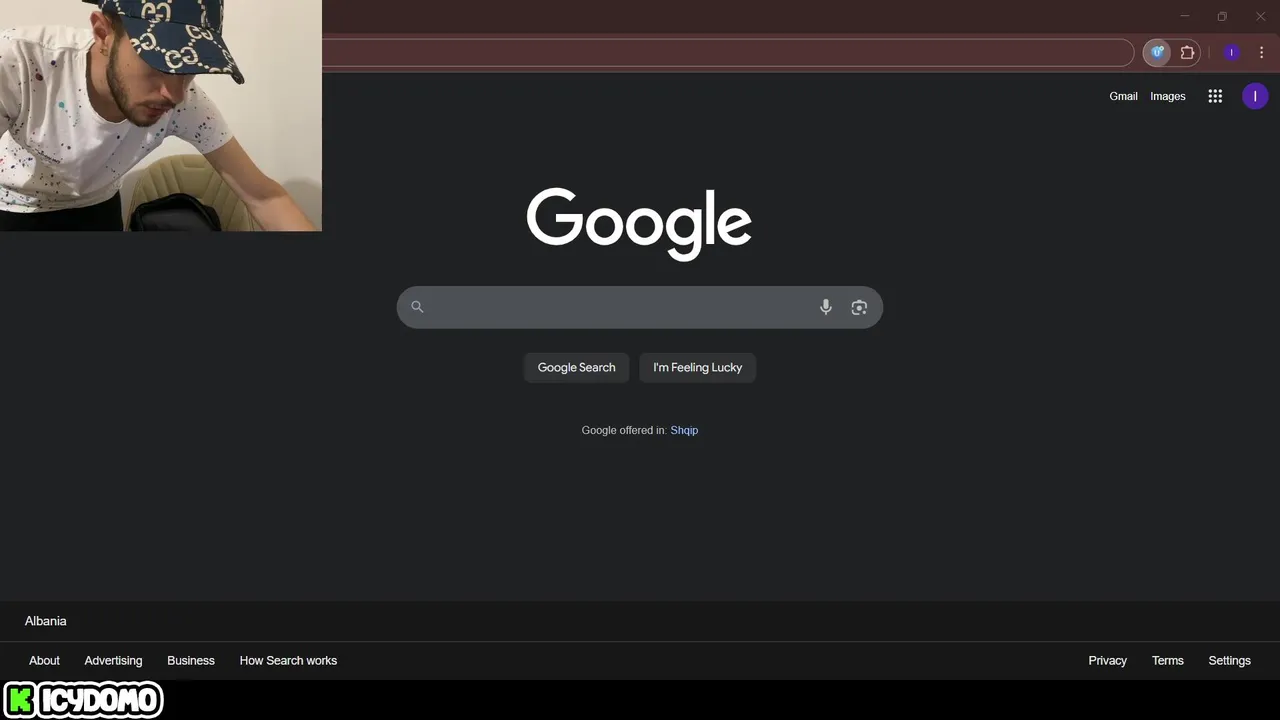Viewport: 1280px width, 720px height.
Task: Click the Chrome profile avatar in the toolbar
Action: point(1232,53)
